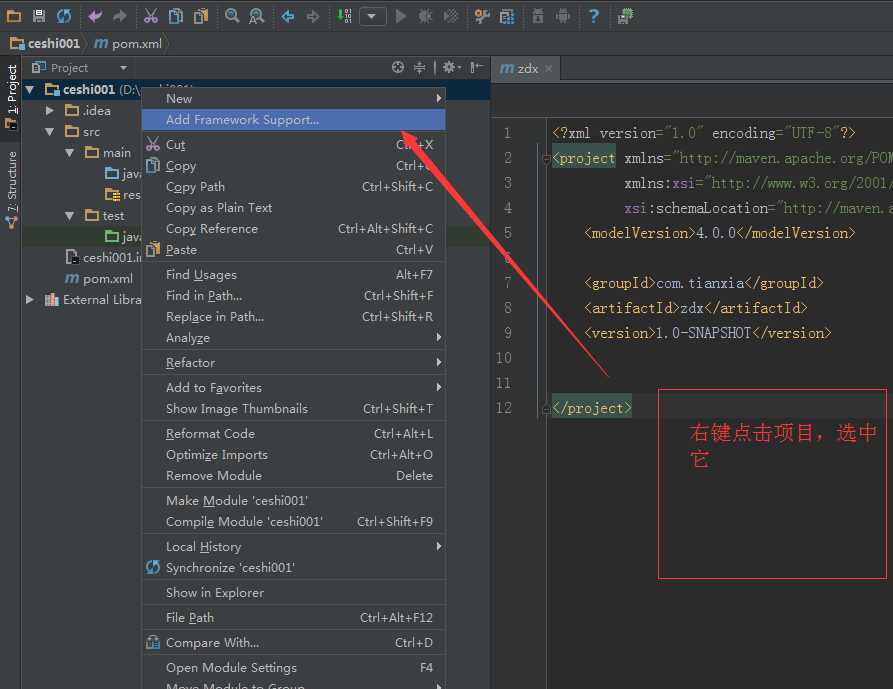
Task: Open the Refactor submenu
Action: [293, 363]
